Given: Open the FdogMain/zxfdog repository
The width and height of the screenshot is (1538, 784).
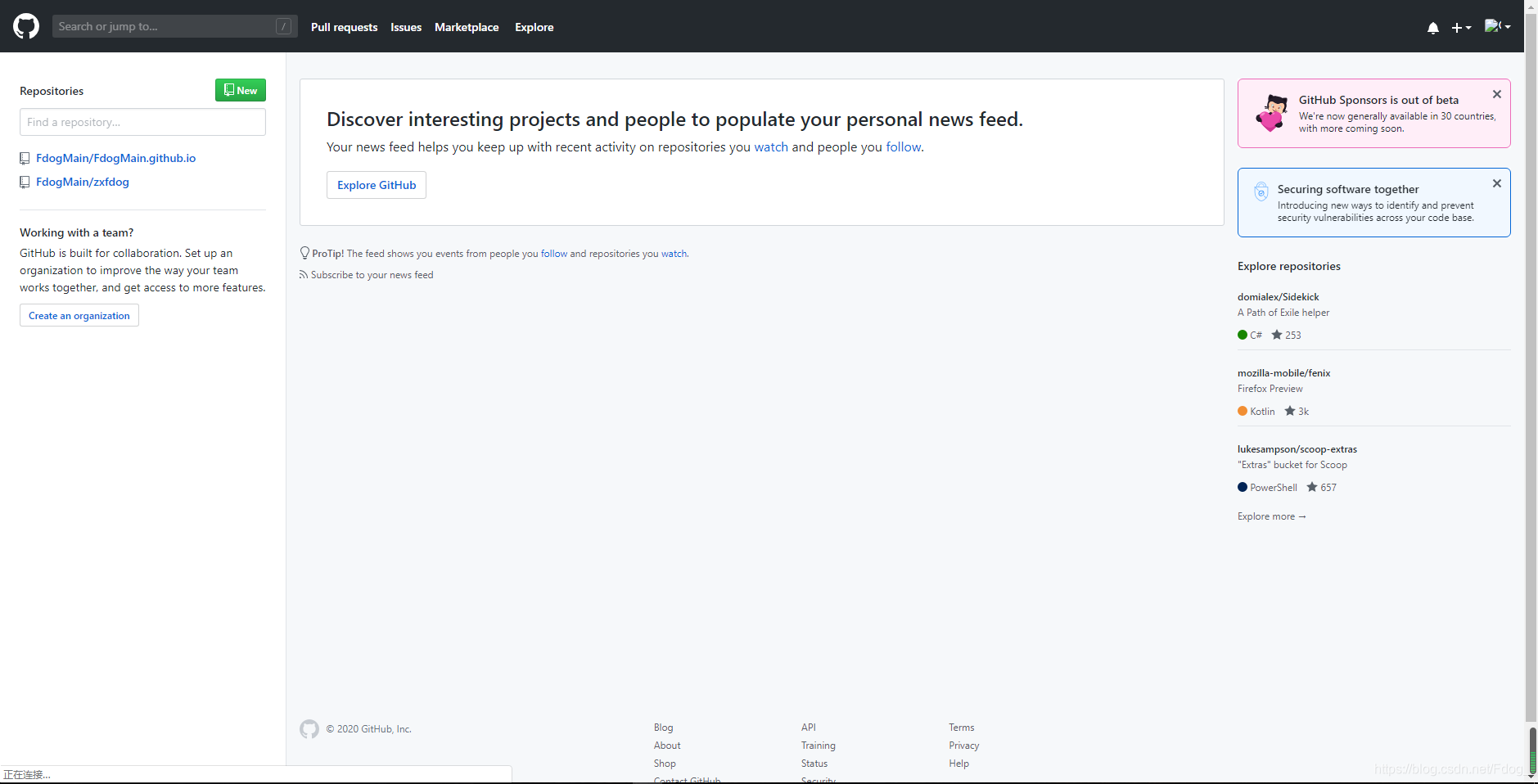Looking at the screenshot, I should click(83, 182).
